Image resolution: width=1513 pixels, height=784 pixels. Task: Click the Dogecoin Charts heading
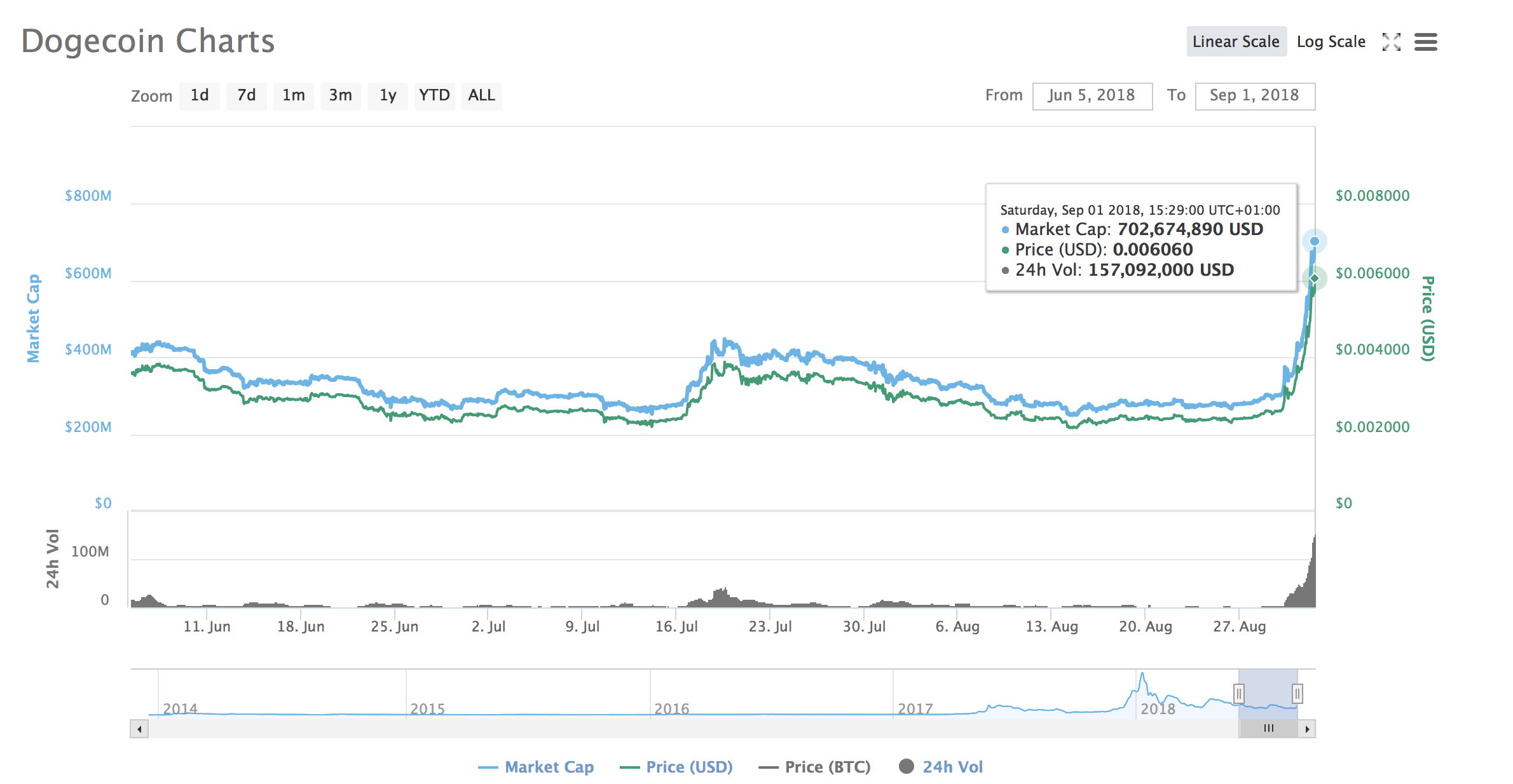tap(147, 41)
